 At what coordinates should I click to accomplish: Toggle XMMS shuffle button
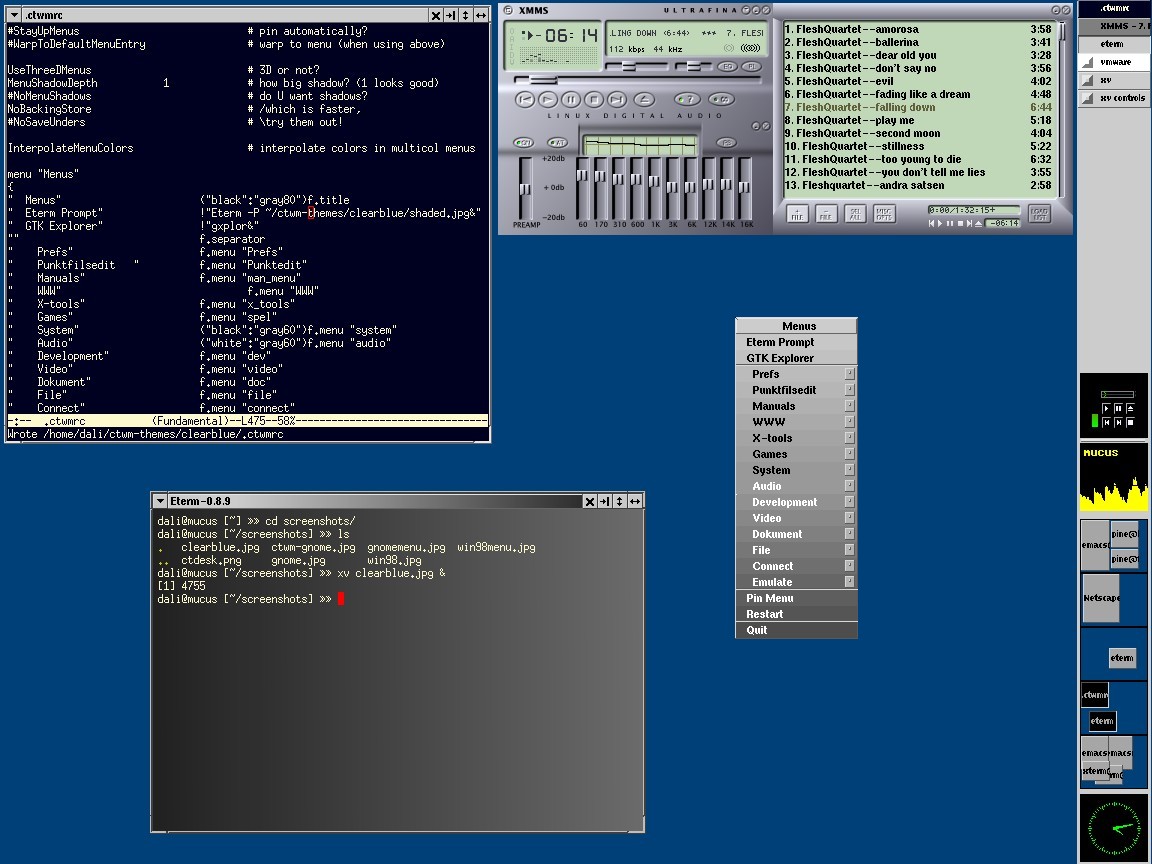(x=688, y=99)
